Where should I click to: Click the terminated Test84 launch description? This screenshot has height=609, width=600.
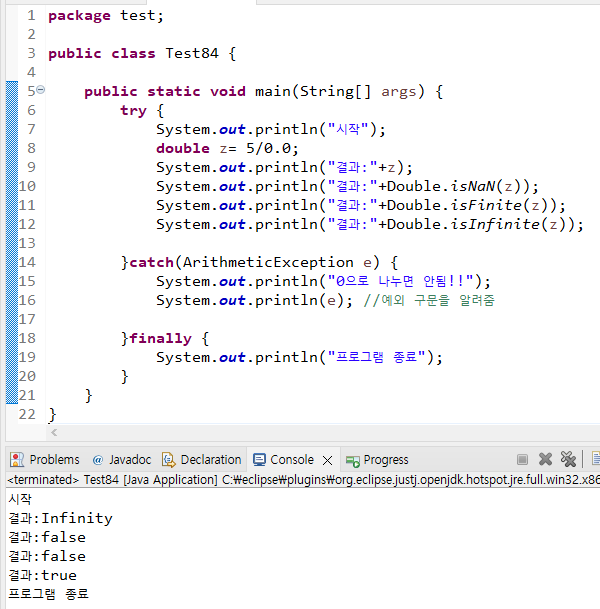coord(303,480)
